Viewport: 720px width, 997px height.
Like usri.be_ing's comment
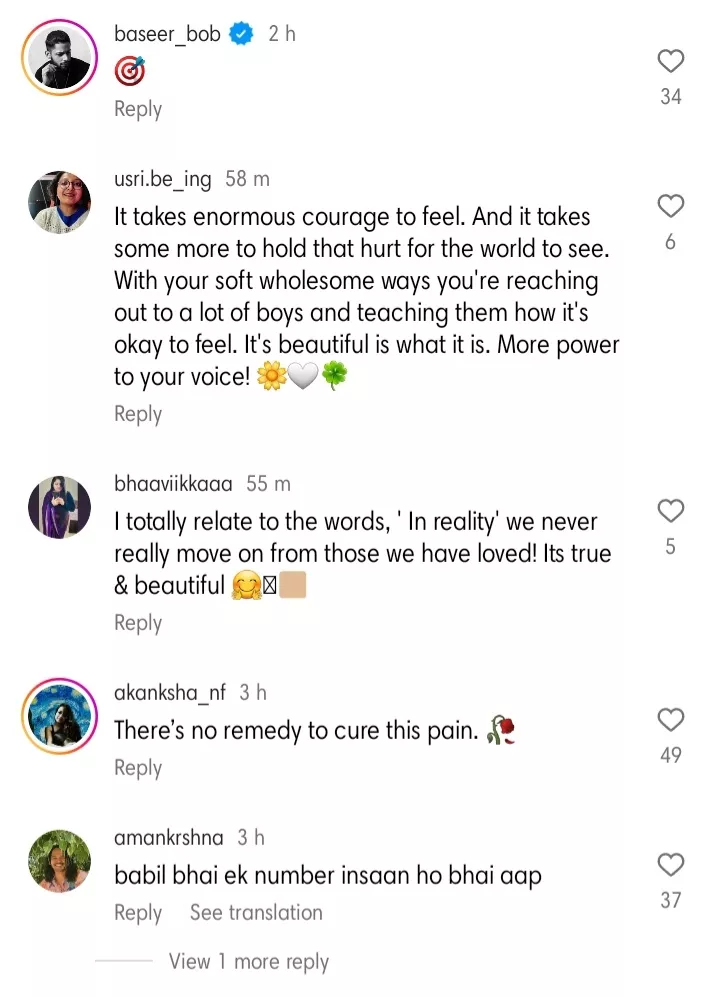tap(671, 207)
